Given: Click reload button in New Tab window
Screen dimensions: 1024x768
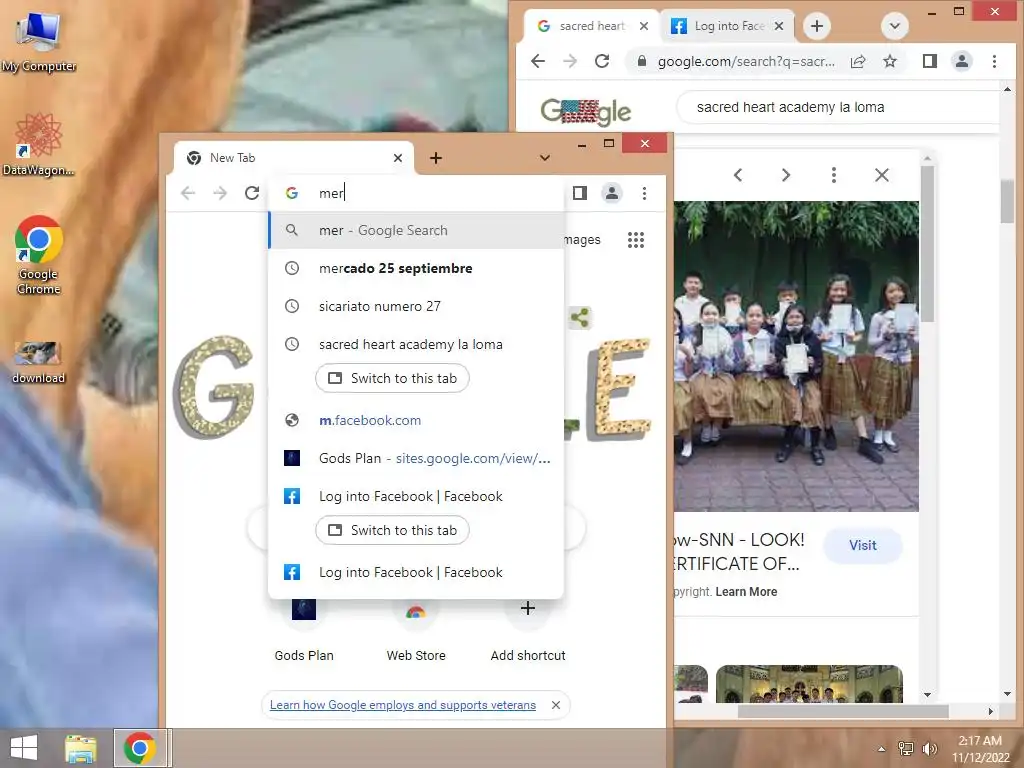Looking at the screenshot, I should point(252,193).
